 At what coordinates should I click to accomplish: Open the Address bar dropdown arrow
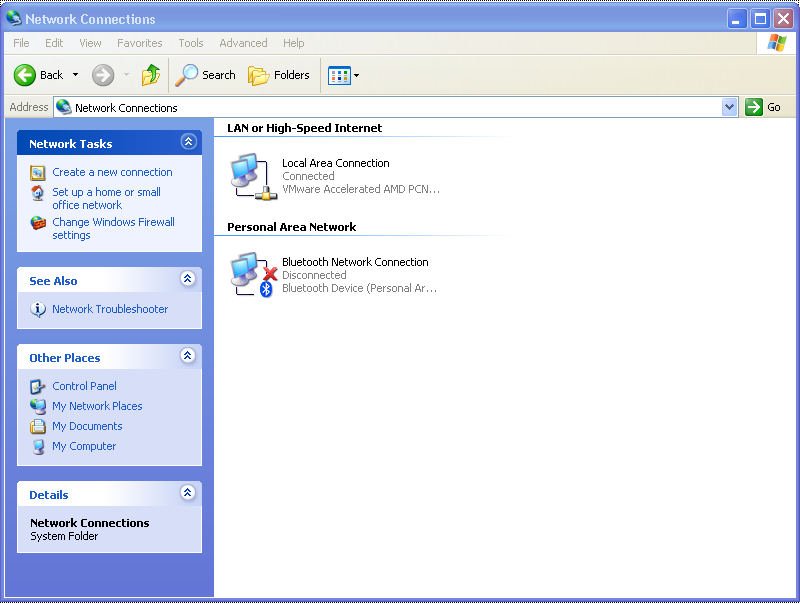coord(729,107)
